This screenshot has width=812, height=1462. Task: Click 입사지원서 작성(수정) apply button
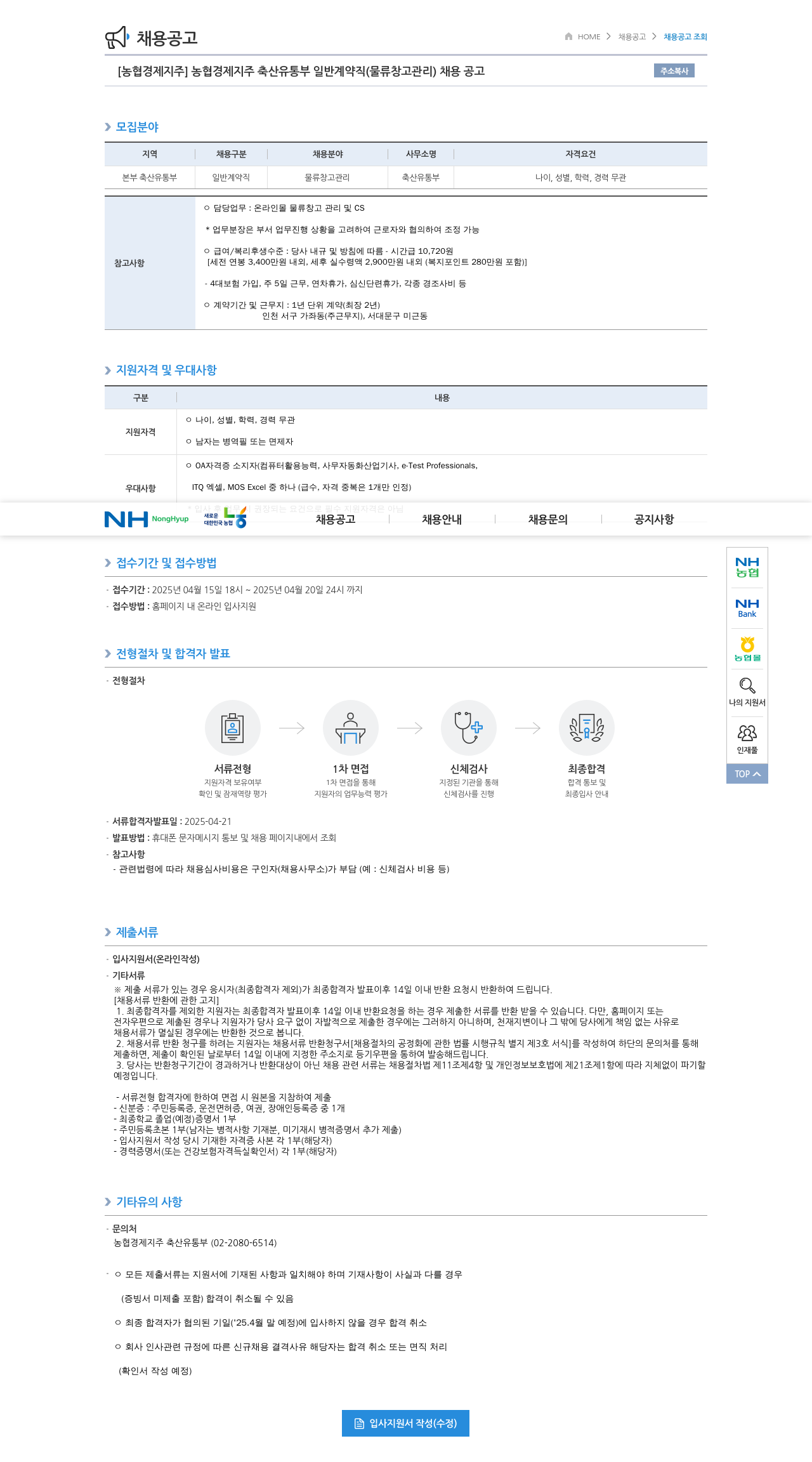pyautogui.click(x=405, y=1423)
